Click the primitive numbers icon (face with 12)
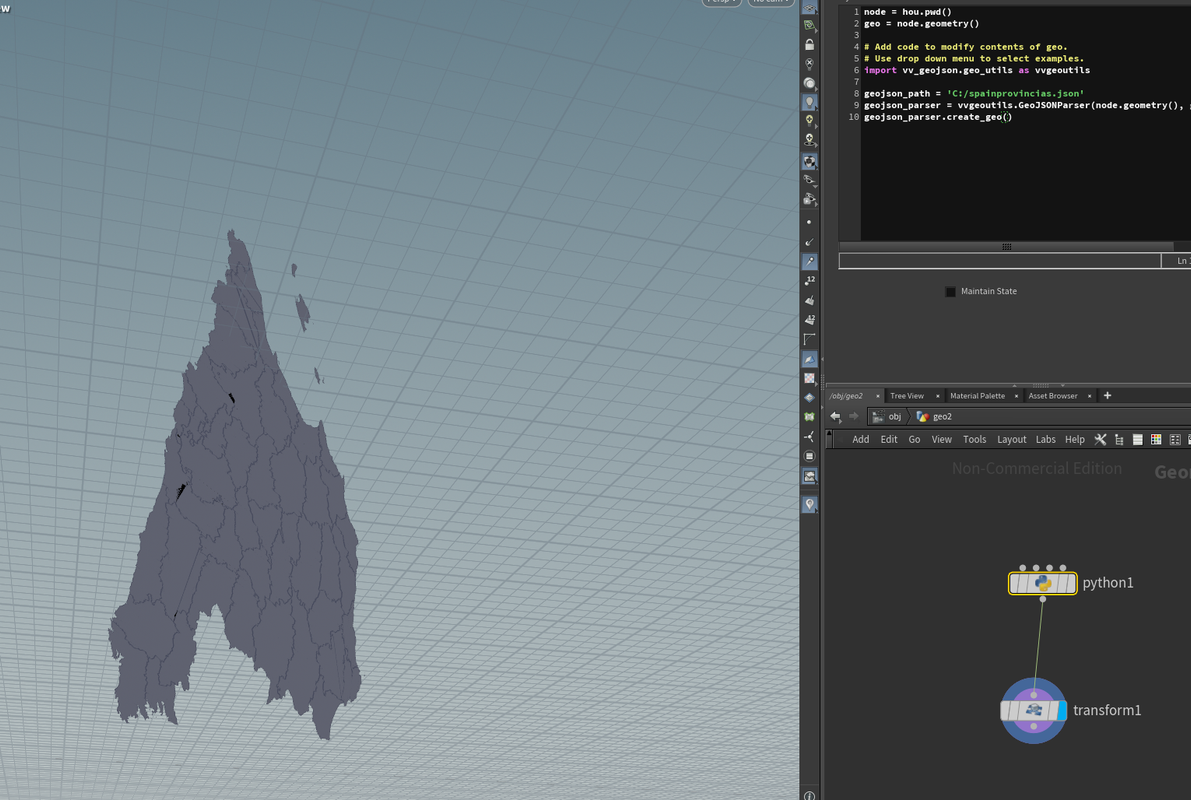This screenshot has height=800, width=1191. [810, 320]
